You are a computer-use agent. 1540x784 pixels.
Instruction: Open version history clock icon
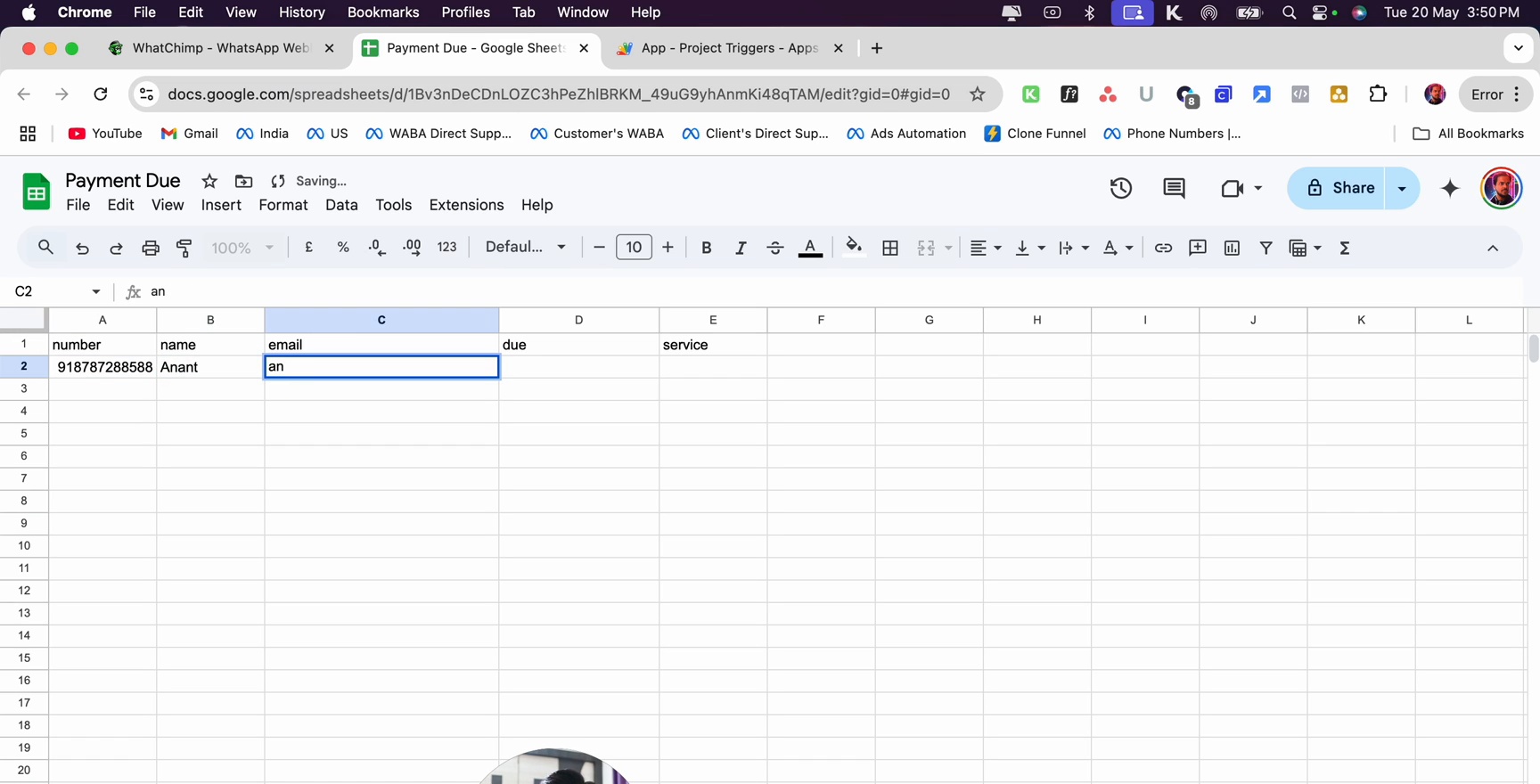(1121, 188)
